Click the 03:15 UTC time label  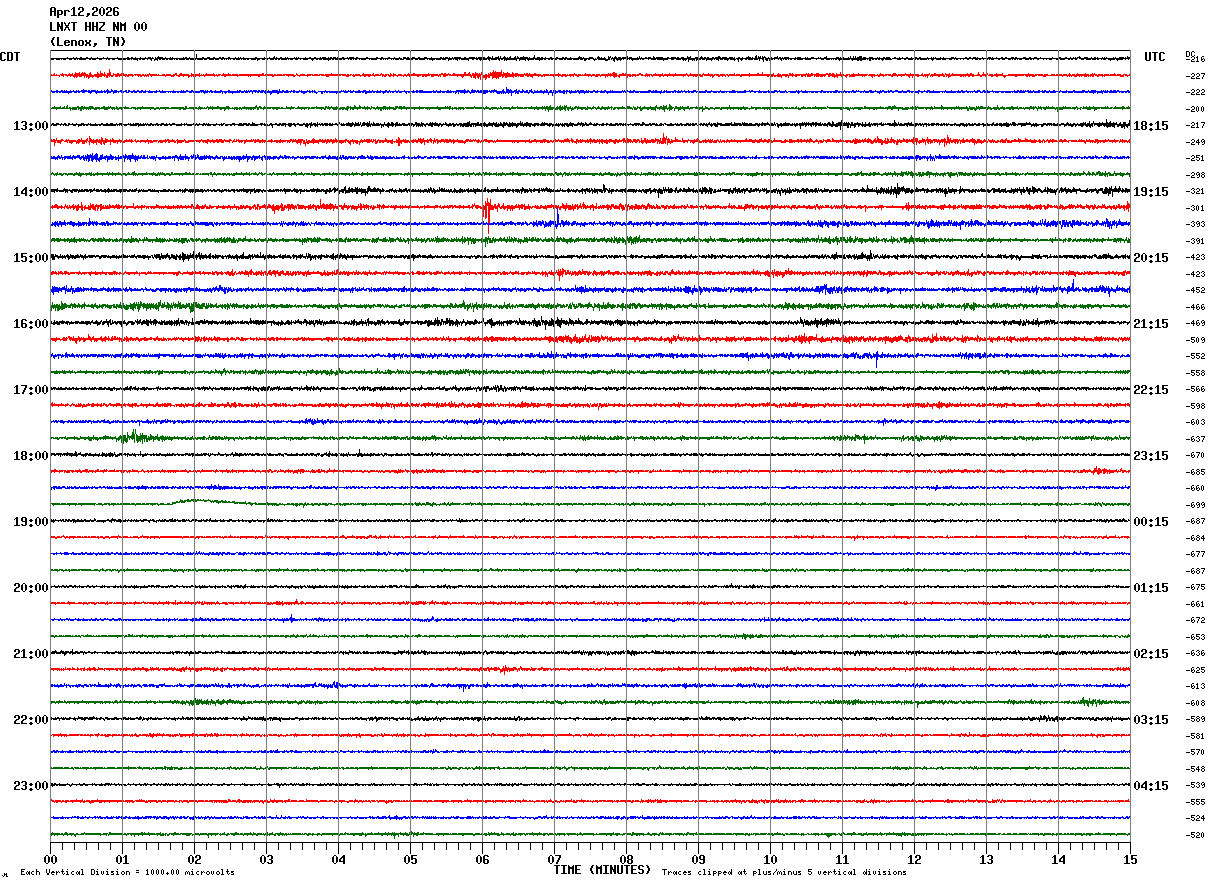point(1151,720)
